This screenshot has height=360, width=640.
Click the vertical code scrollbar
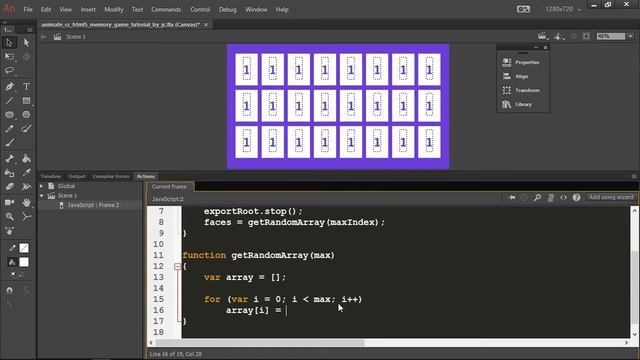(x=634, y=287)
